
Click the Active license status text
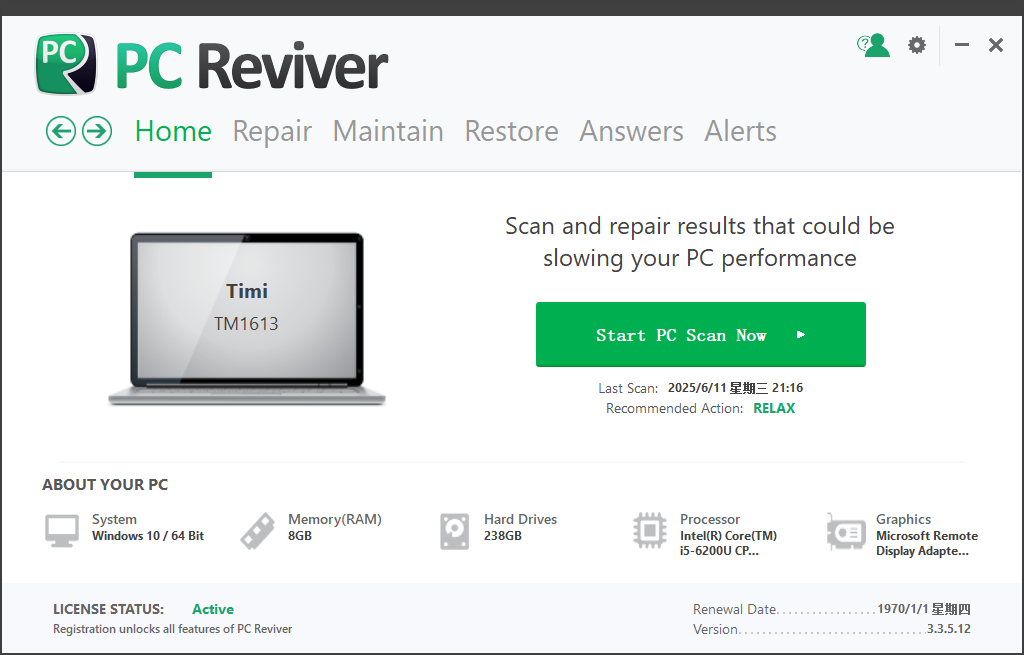pyautogui.click(x=213, y=609)
